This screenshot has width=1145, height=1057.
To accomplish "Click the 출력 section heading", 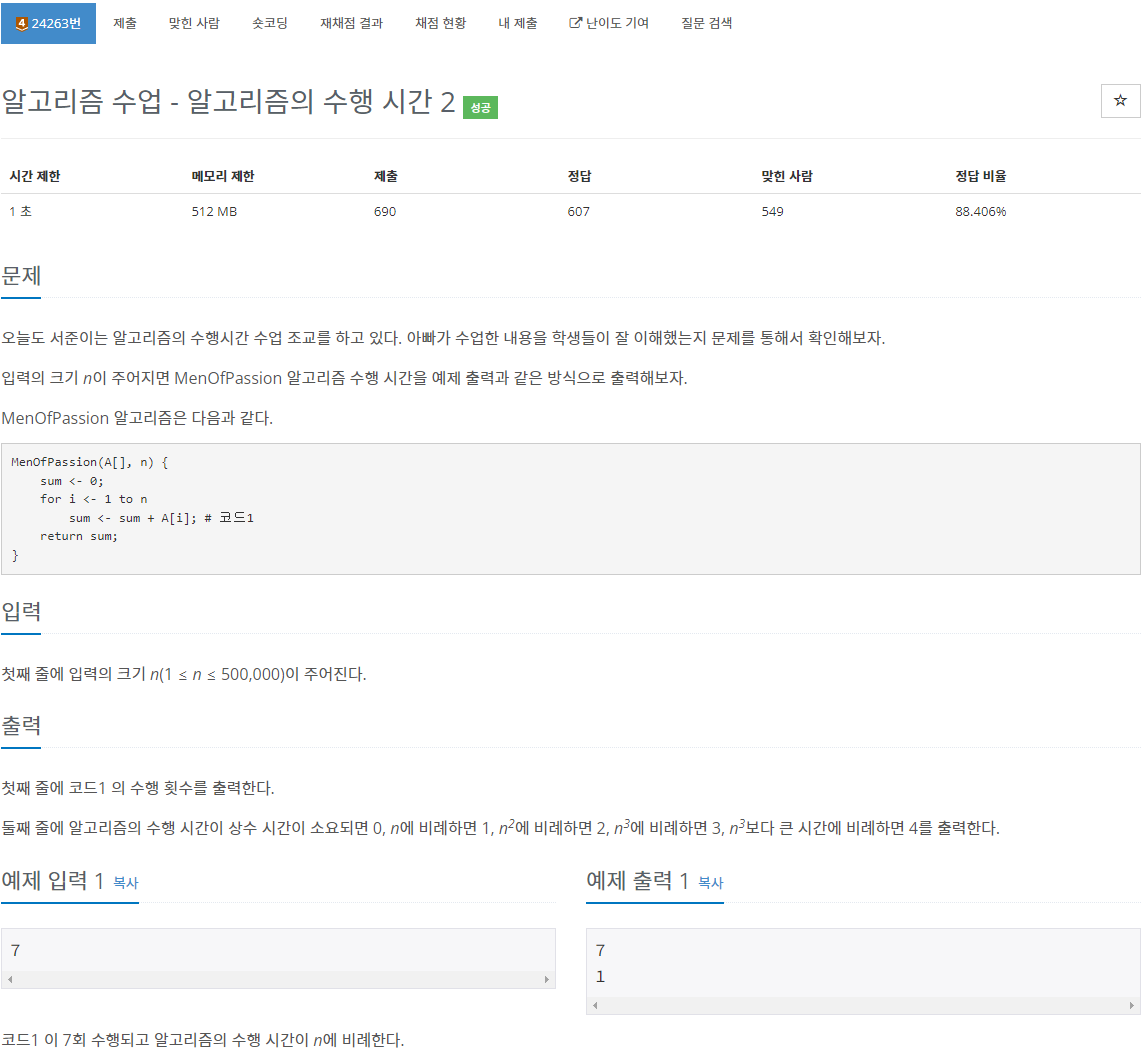I will (x=21, y=725).
